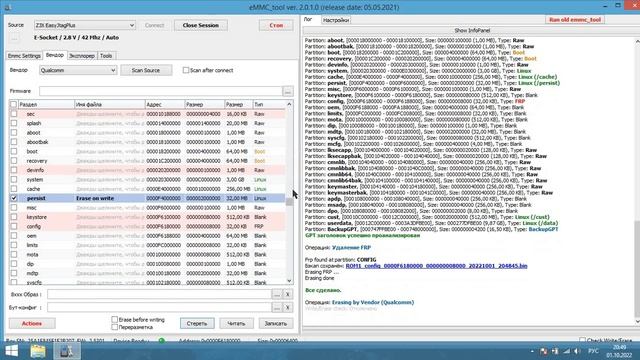Switch to Tools tab

[x=106, y=56]
